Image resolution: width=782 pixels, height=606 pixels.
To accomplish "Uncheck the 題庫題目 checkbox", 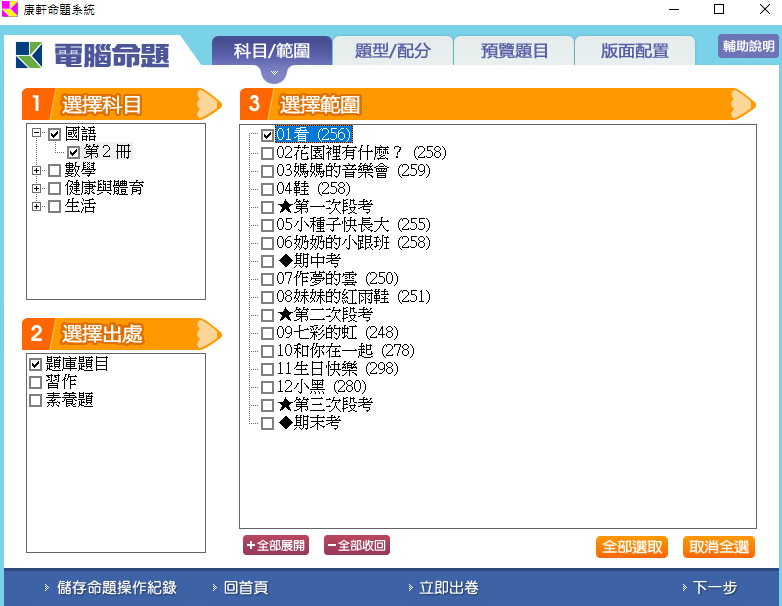I will tap(36, 364).
